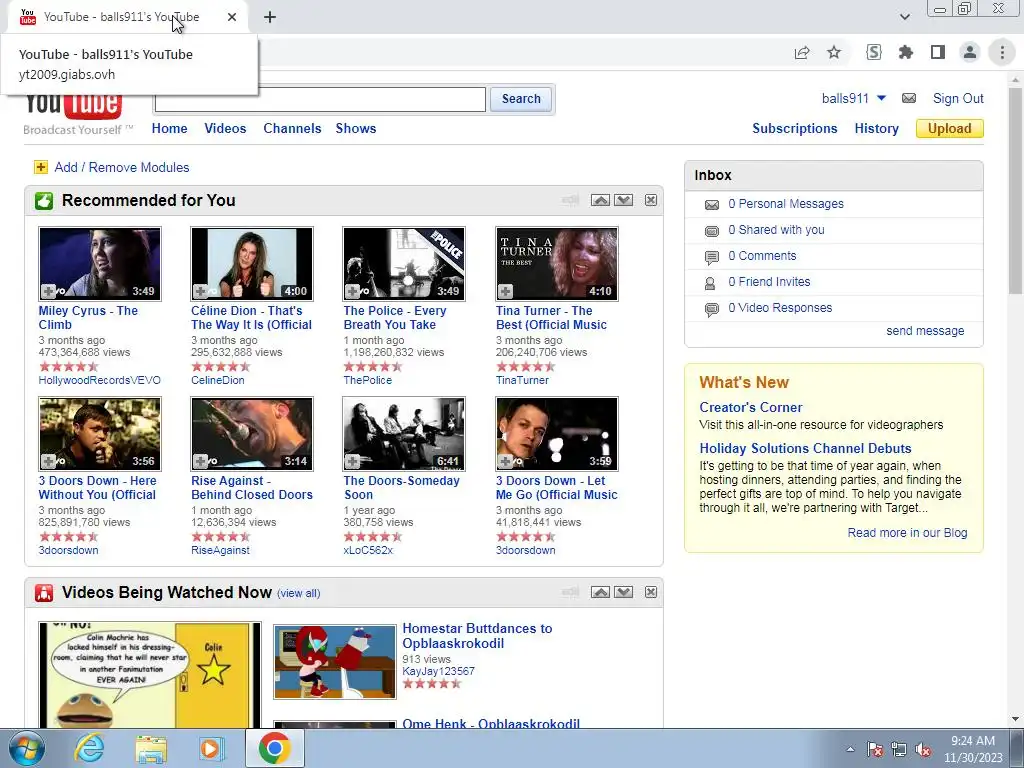Open the balls911 account dropdown arrow
The height and width of the screenshot is (768, 1024).
[881, 99]
